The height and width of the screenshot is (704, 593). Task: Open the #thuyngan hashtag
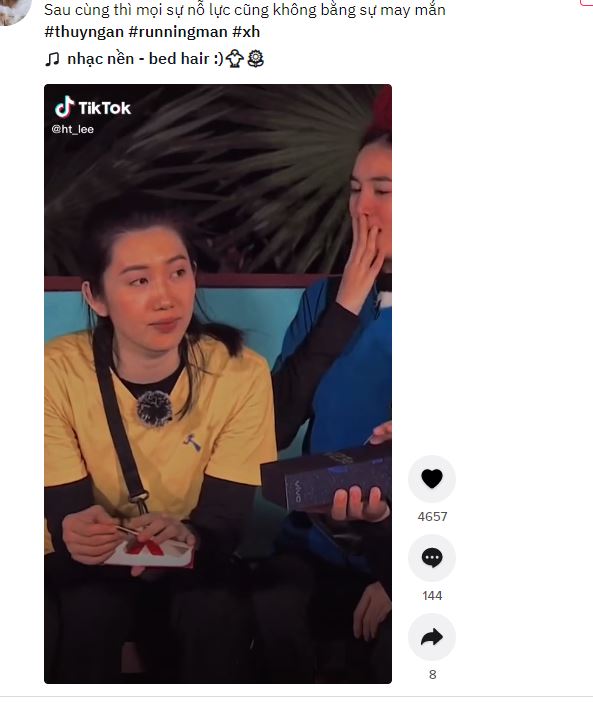pyautogui.click(x=84, y=32)
